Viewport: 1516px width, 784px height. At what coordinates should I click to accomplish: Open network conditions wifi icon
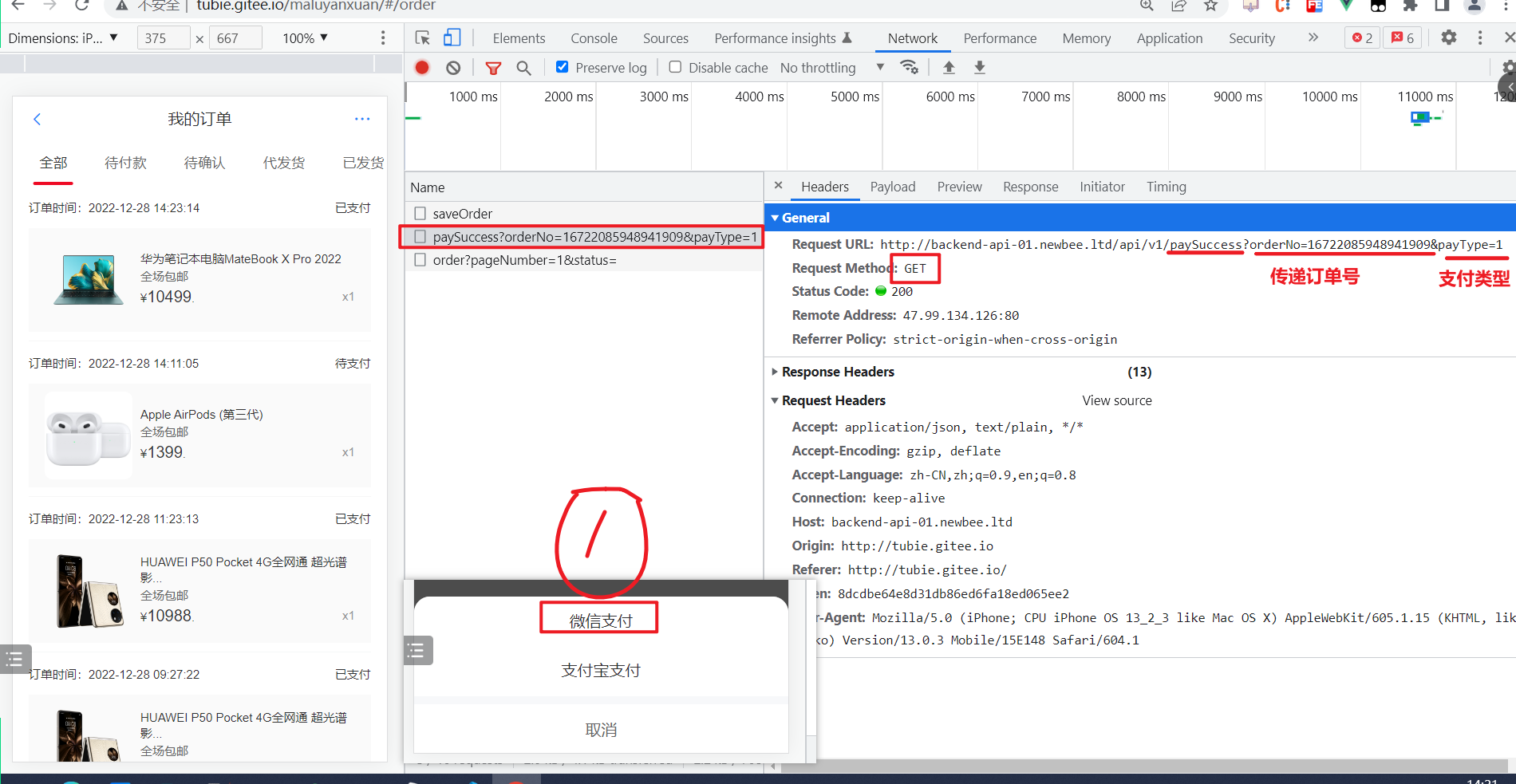[x=909, y=67]
